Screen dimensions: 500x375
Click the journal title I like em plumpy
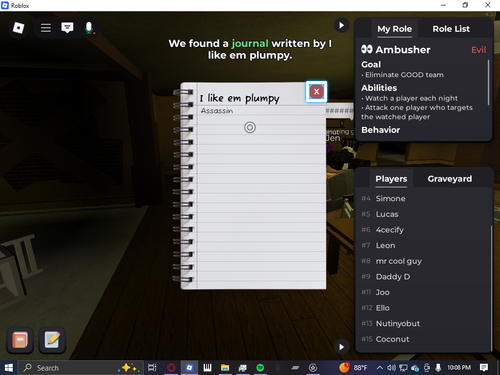(x=240, y=98)
